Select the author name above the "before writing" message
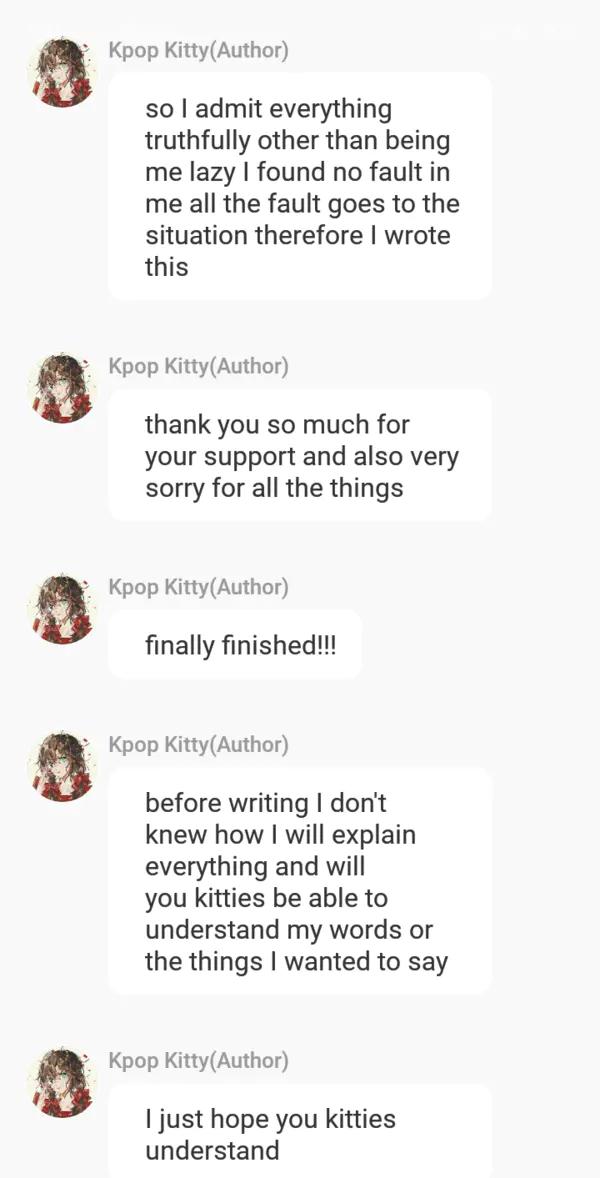Image resolution: width=600 pixels, height=1178 pixels. (198, 745)
